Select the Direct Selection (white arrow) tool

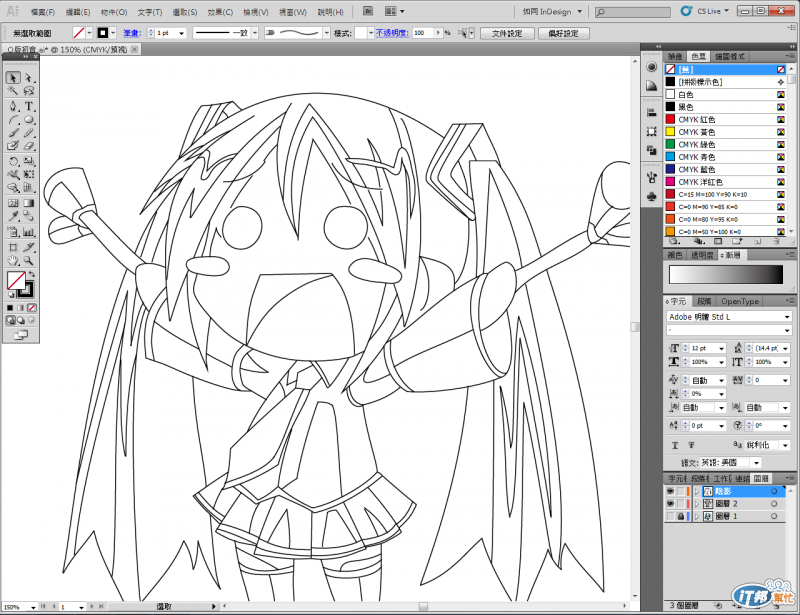point(29,78)
